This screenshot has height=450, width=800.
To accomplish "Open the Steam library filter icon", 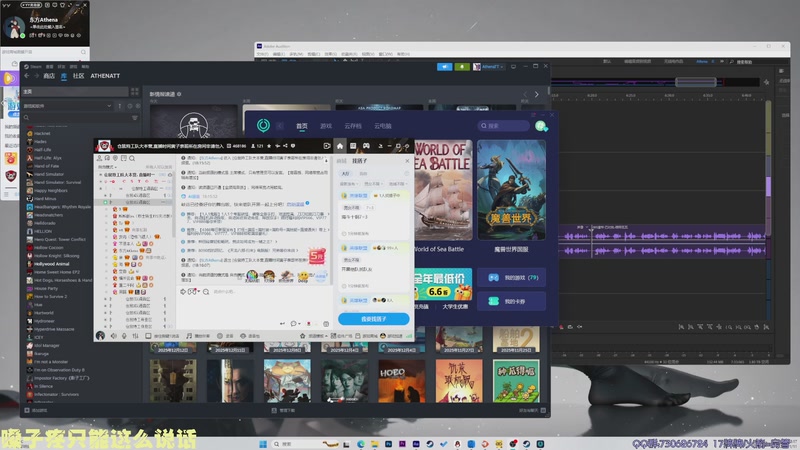I will (135, 118).
